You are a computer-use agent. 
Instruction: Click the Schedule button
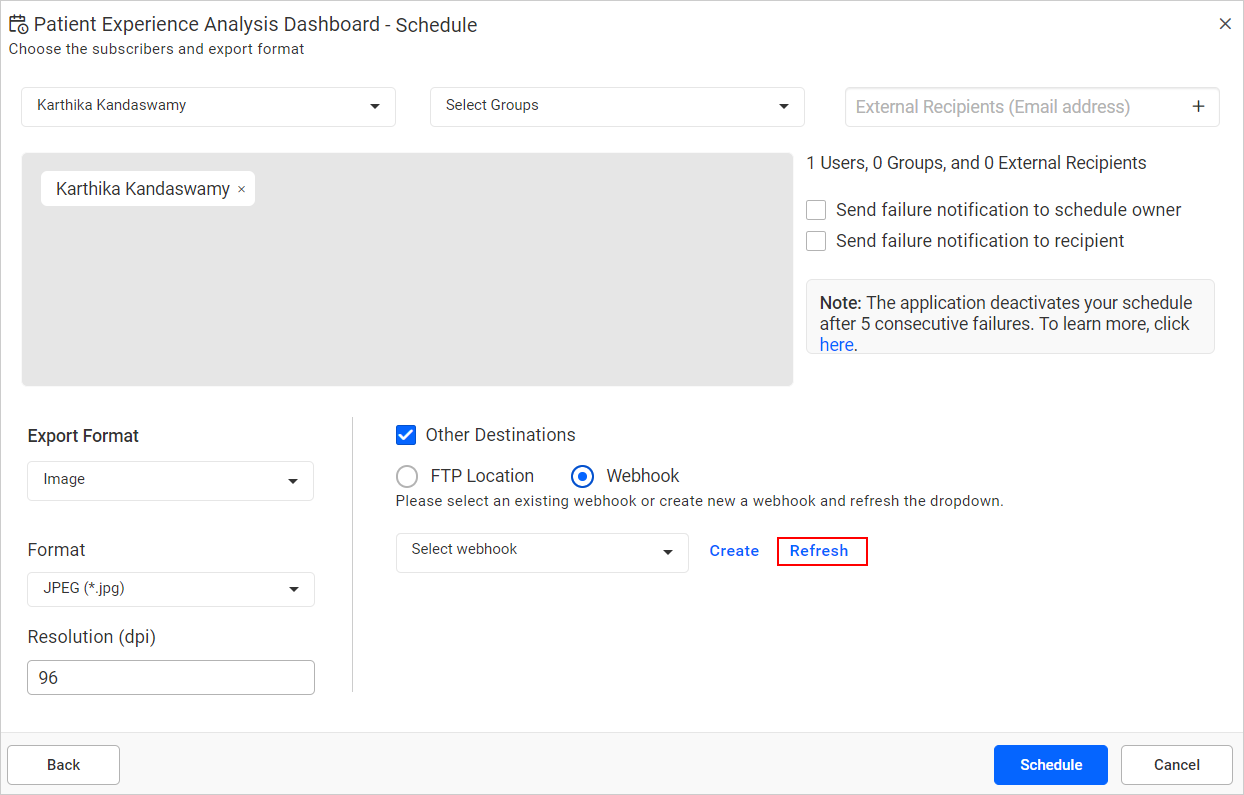coord(1051,765)
